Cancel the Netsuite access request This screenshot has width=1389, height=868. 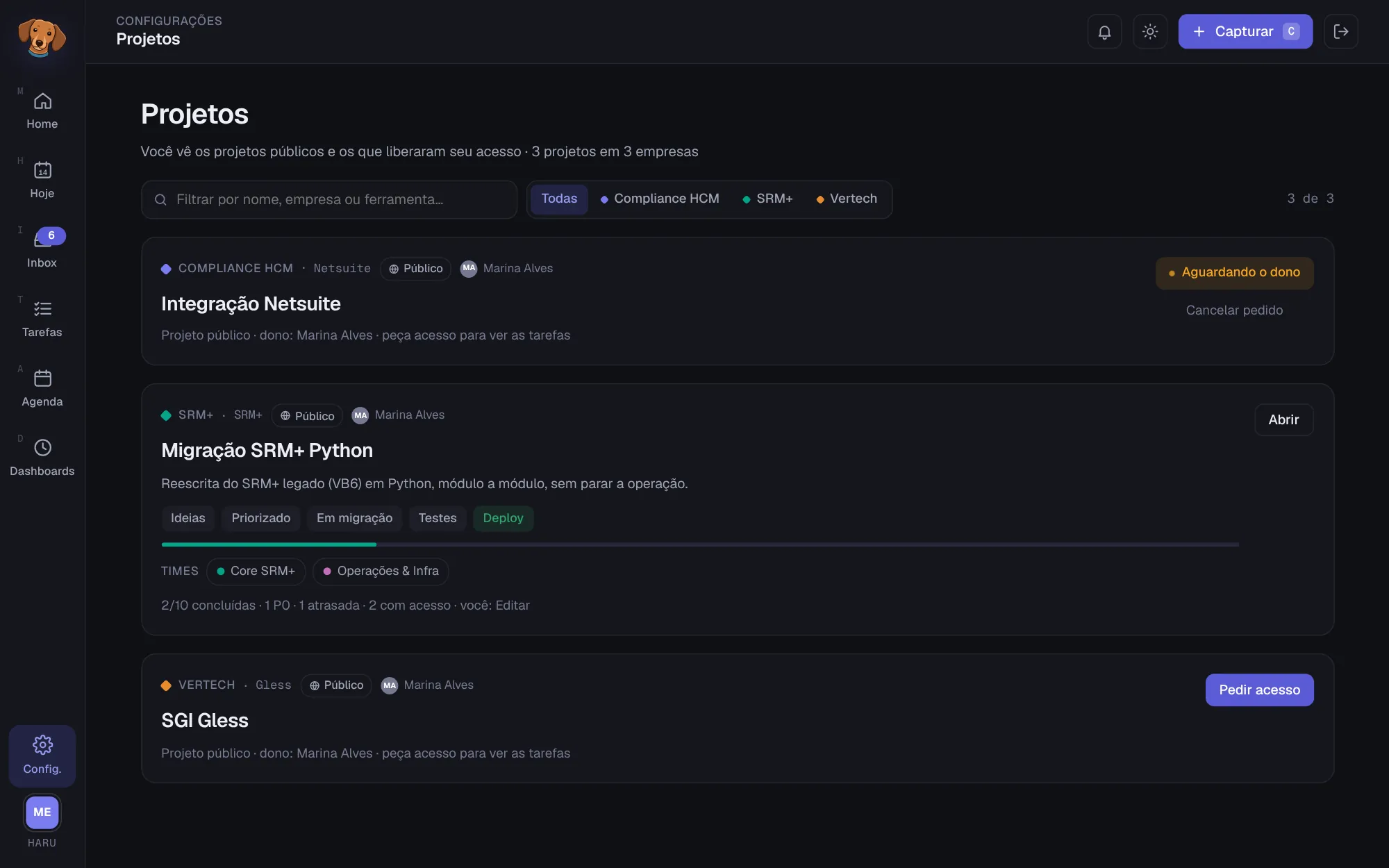point(1234,310)
